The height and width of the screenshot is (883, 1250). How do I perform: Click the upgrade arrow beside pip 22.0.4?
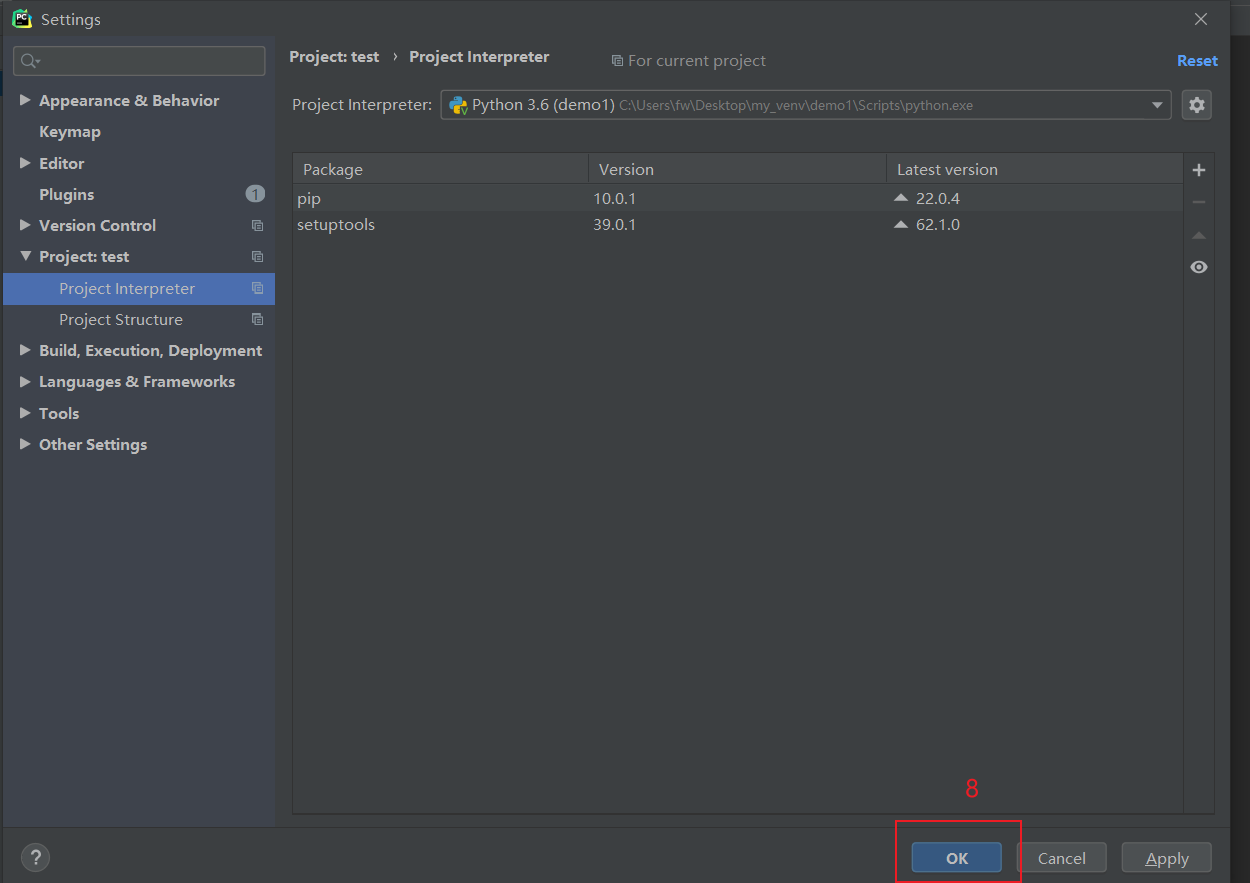901,198
